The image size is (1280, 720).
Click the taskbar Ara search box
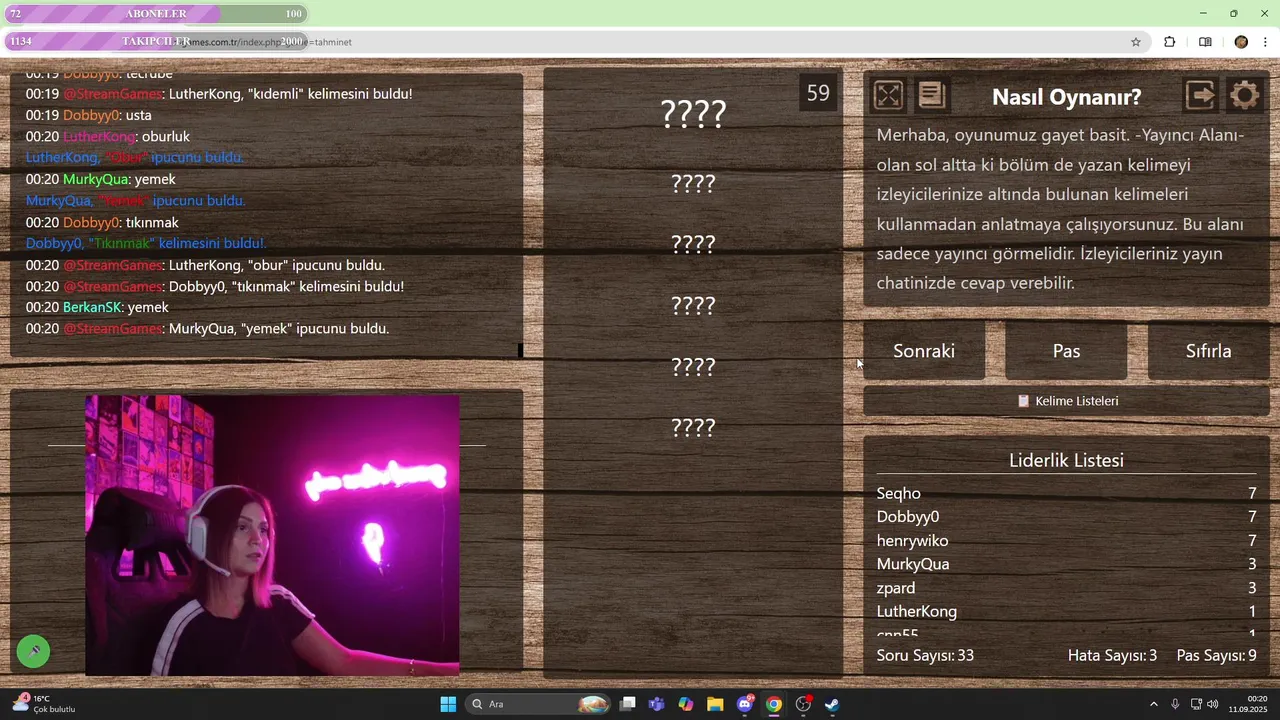point(538,704)
